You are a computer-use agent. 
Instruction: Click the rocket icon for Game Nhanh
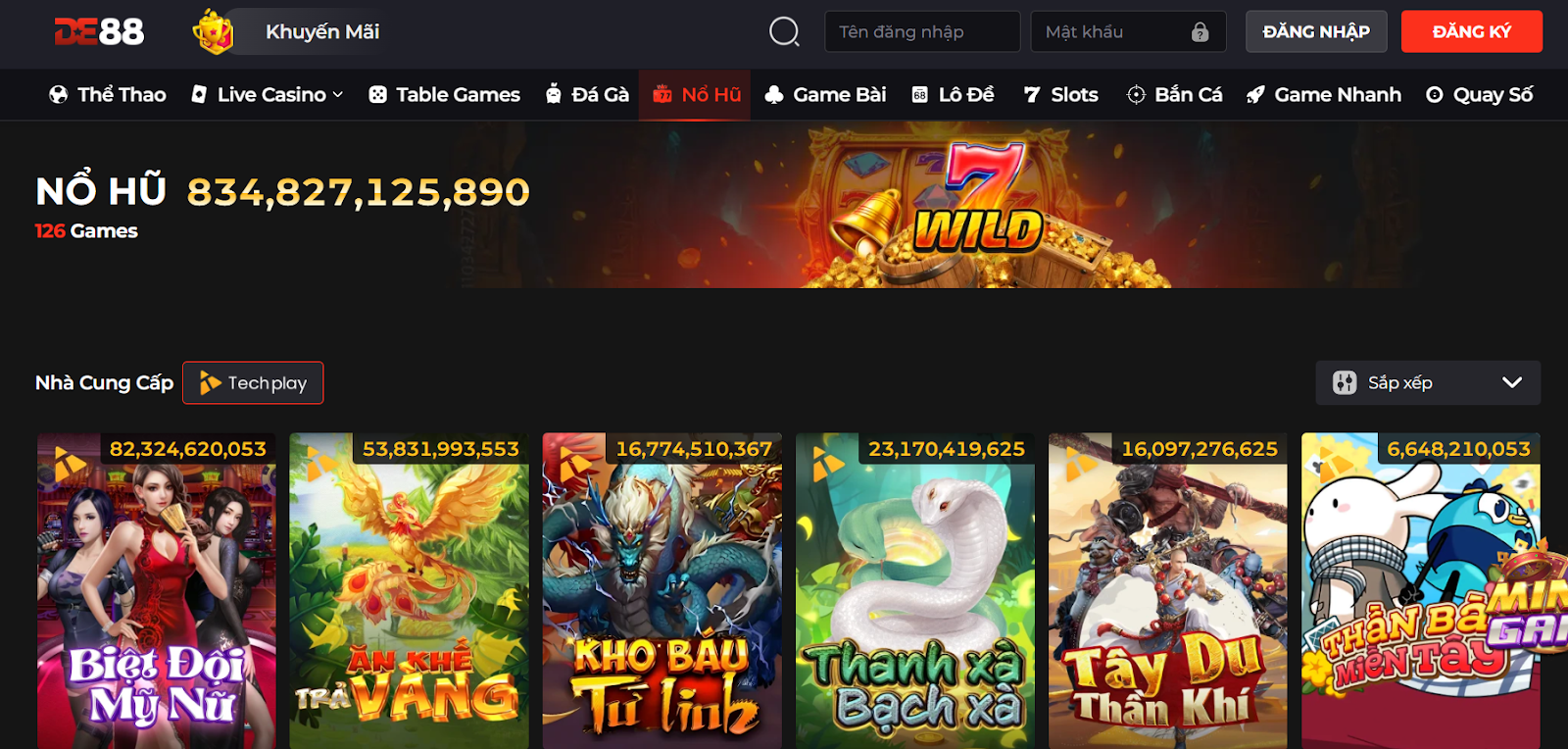click(x=1255, y=95)
